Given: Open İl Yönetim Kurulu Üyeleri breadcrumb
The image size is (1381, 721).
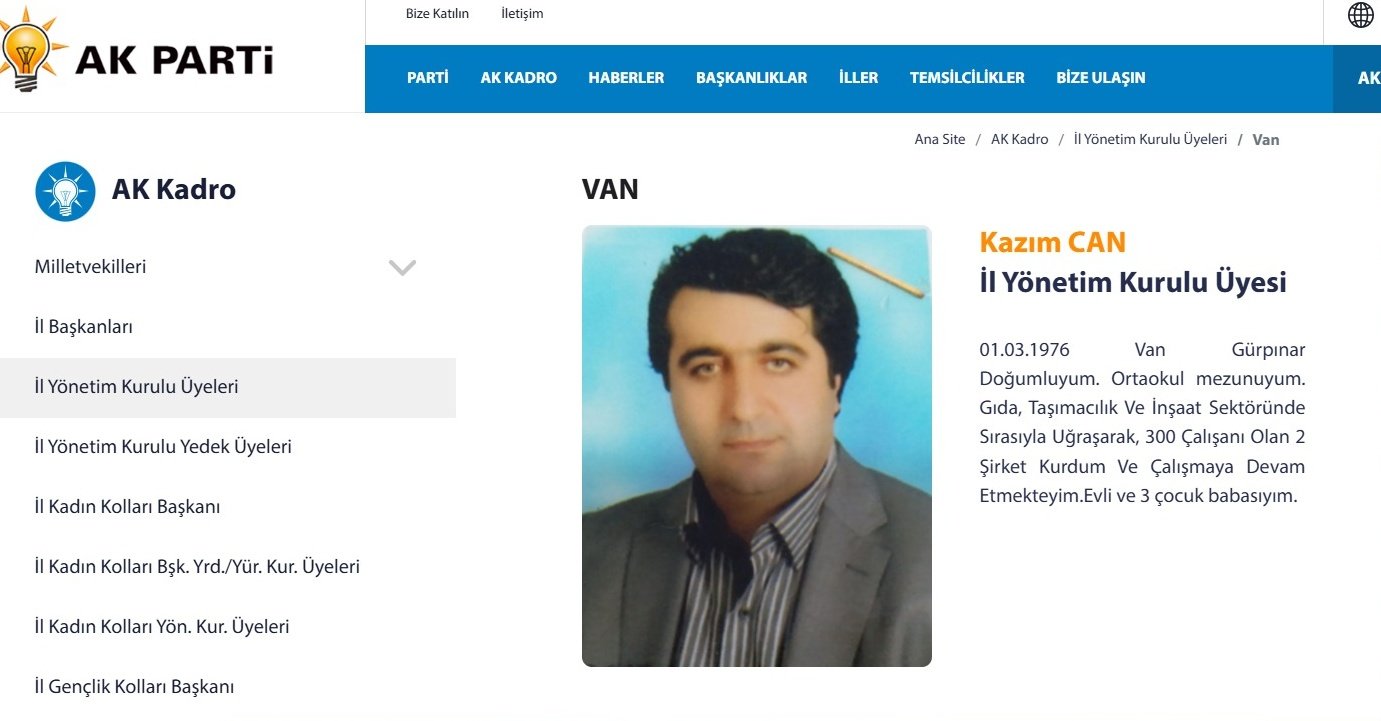Looking at the screenshot, I should click(x=1150, y=140).
